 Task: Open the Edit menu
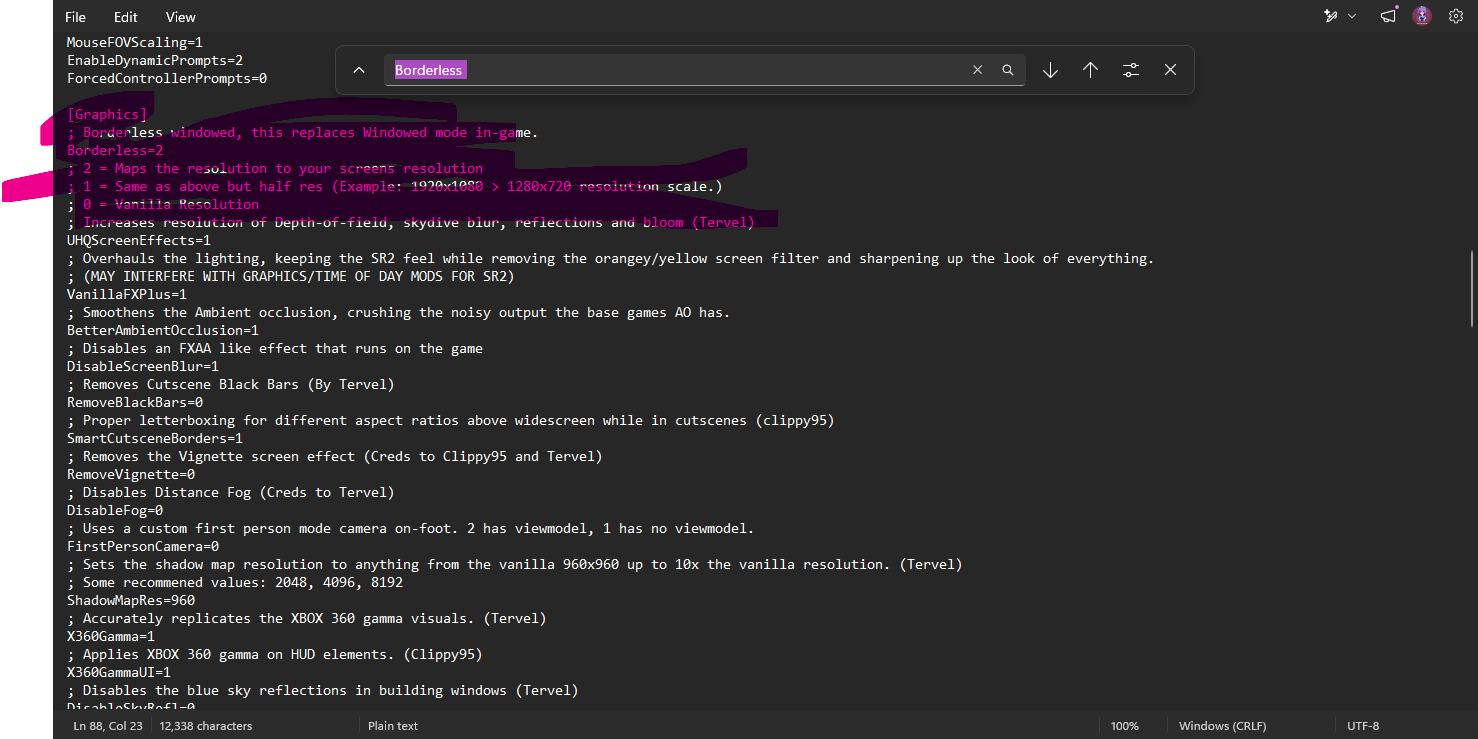coord(126,17)
